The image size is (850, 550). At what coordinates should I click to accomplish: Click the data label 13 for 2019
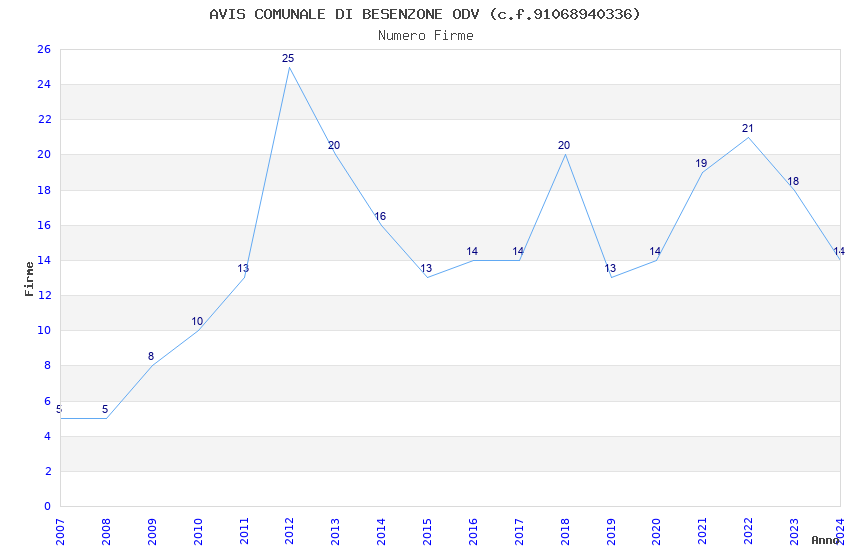tap(610, 268)
